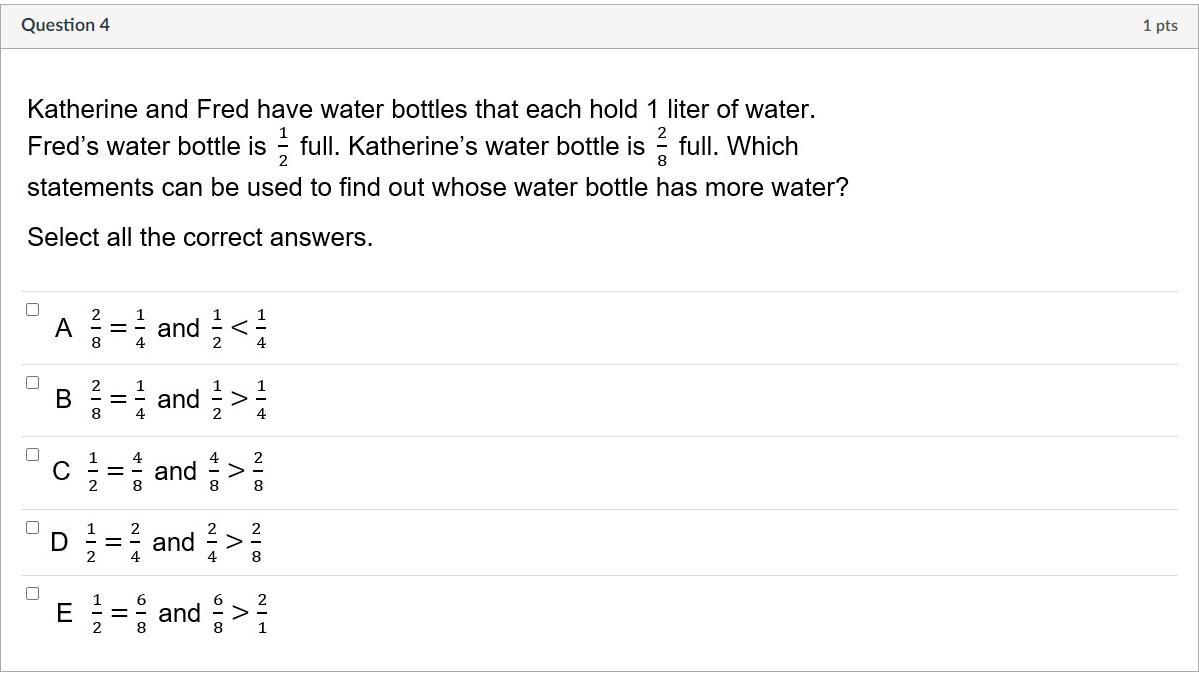The width and height of the screenshot is (1199, 675).
Task: Click the less-than sign in option A
Action: click(x=239, y=328)
